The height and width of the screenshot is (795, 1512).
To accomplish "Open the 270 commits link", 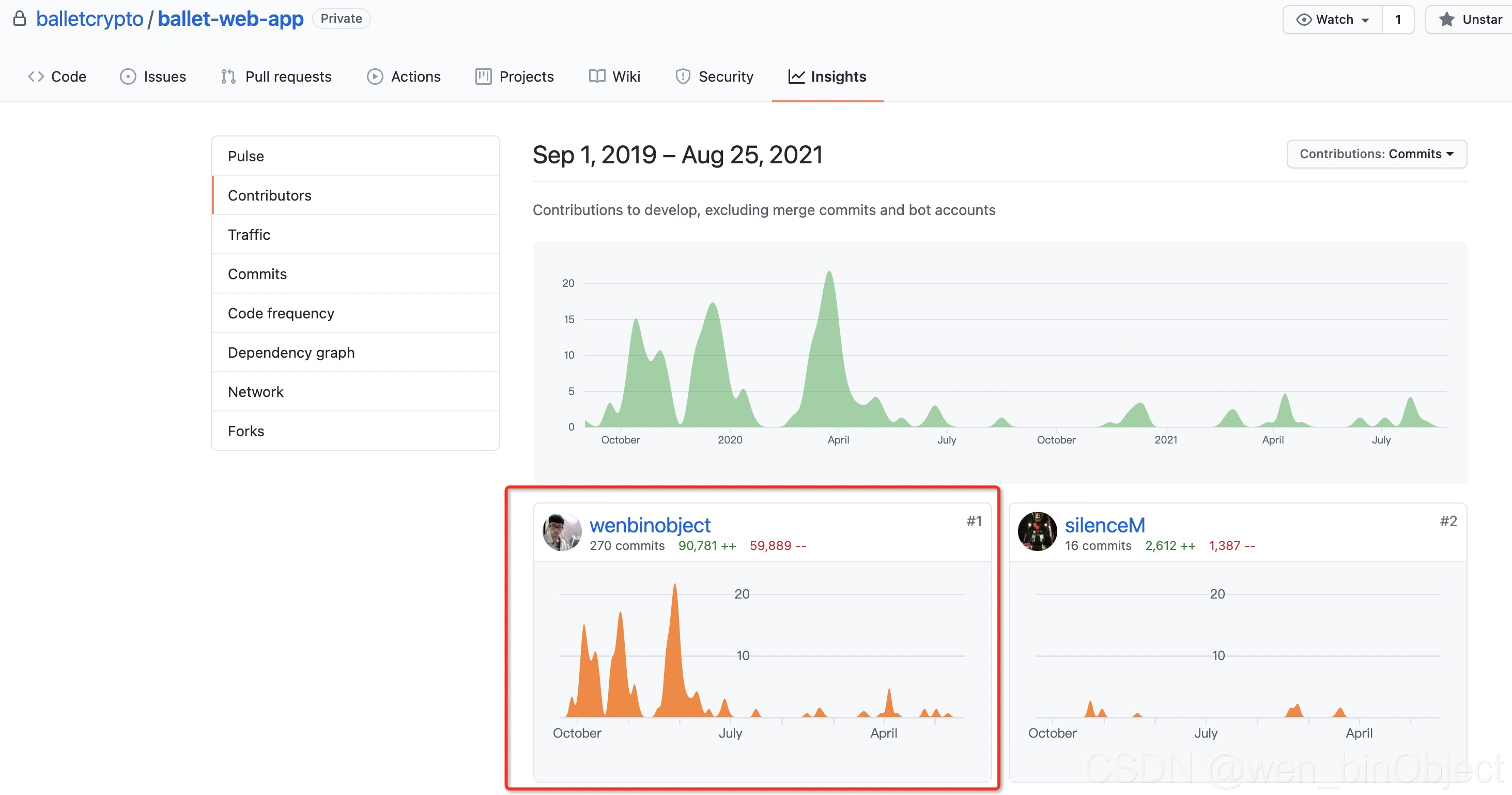I will (x=627, y=545).
